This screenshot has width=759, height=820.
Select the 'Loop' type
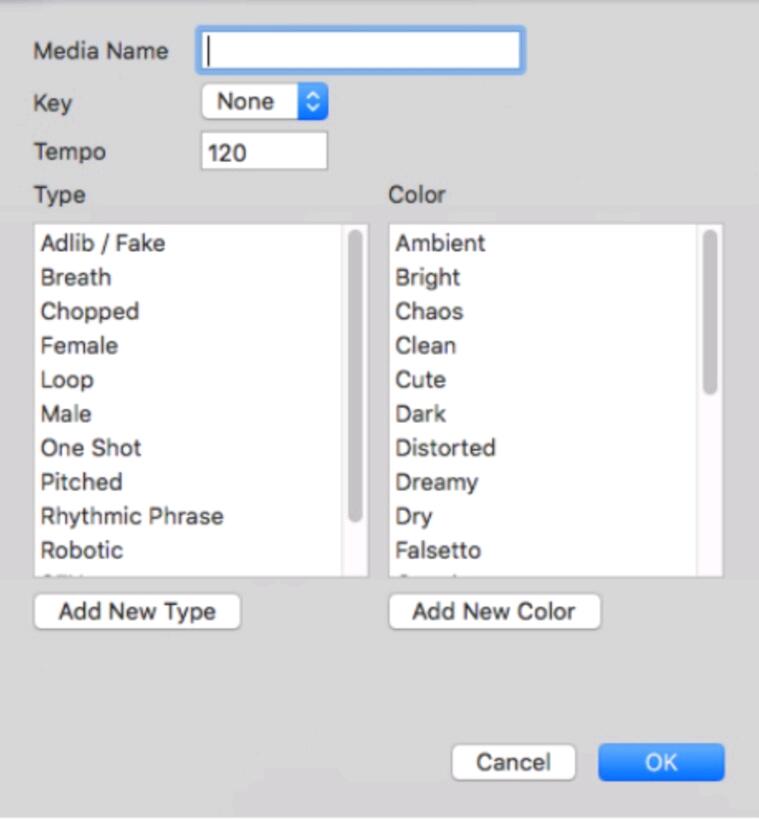[67, 380]
